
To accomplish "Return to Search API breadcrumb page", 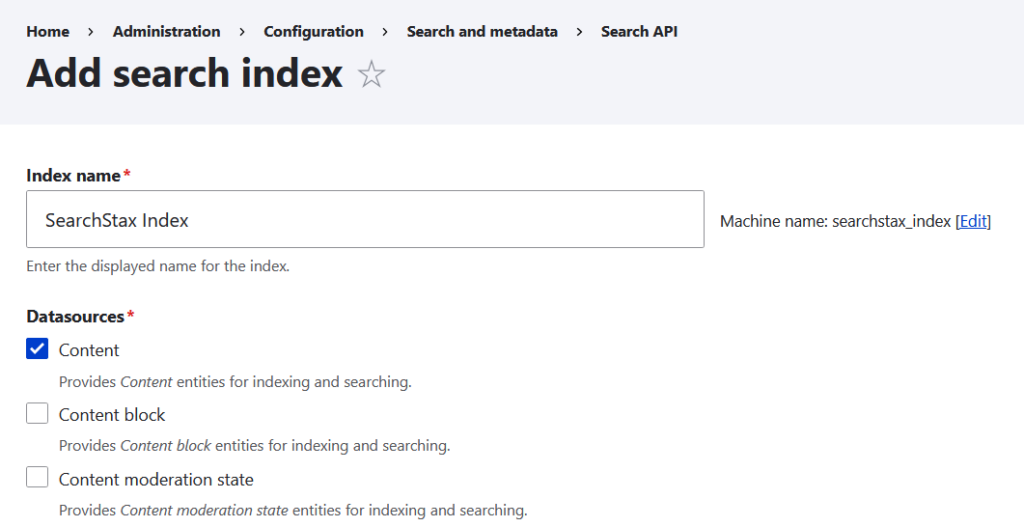I will pyautogui.click(x=639, y=32).
